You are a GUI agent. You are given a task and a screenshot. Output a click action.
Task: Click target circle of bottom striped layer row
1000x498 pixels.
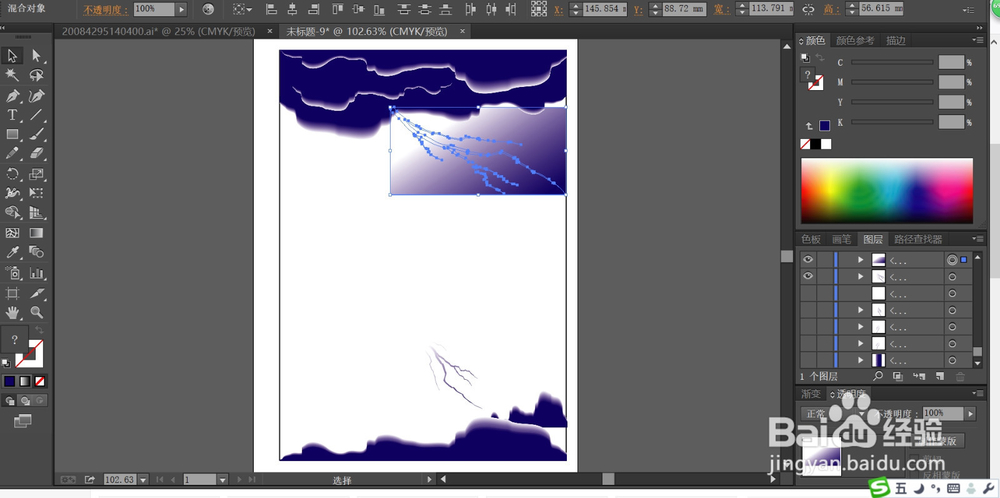(x=952, y=360)
